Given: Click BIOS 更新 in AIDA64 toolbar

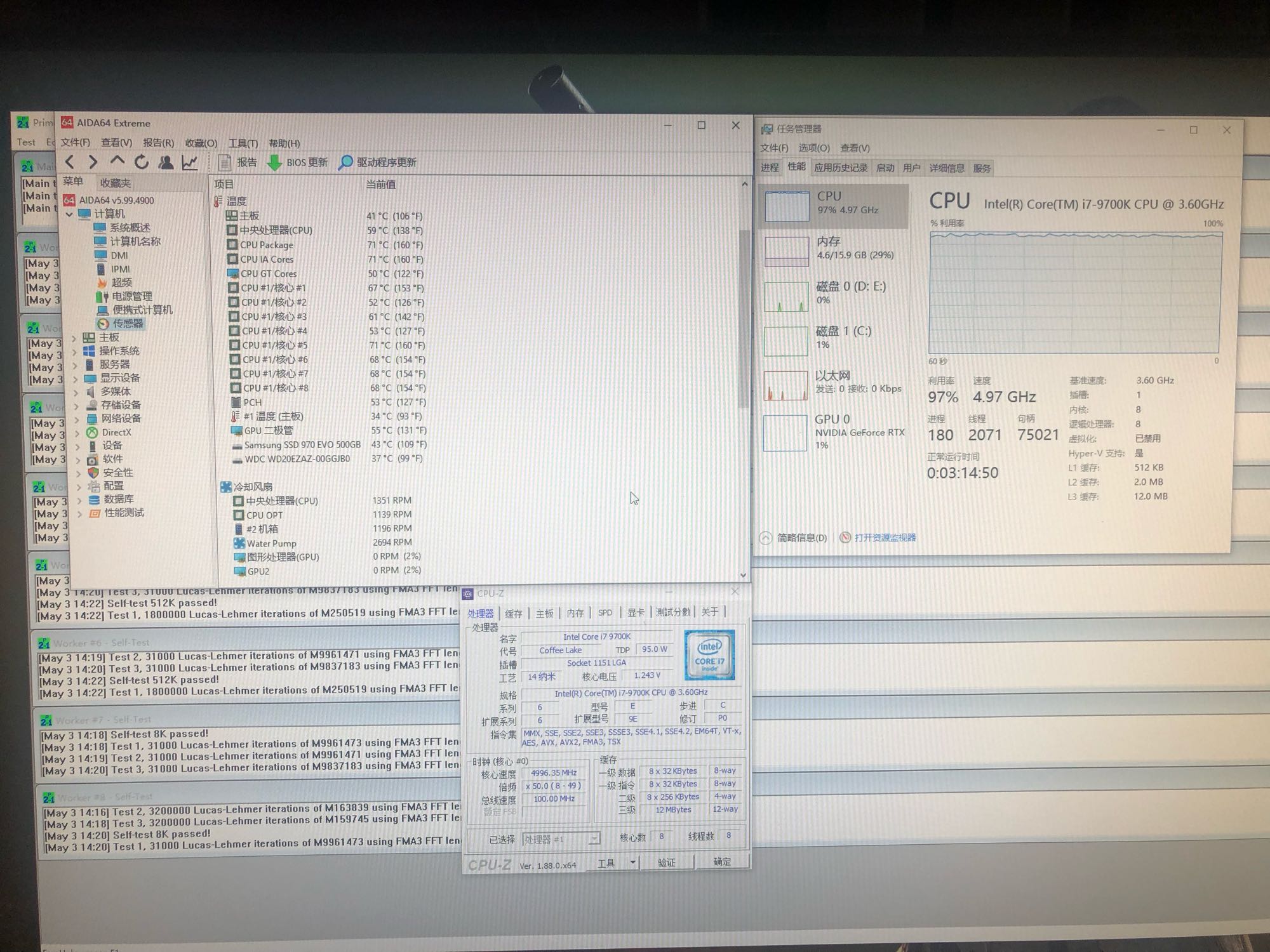Looking at the screenshot, I should pos(297,162).
